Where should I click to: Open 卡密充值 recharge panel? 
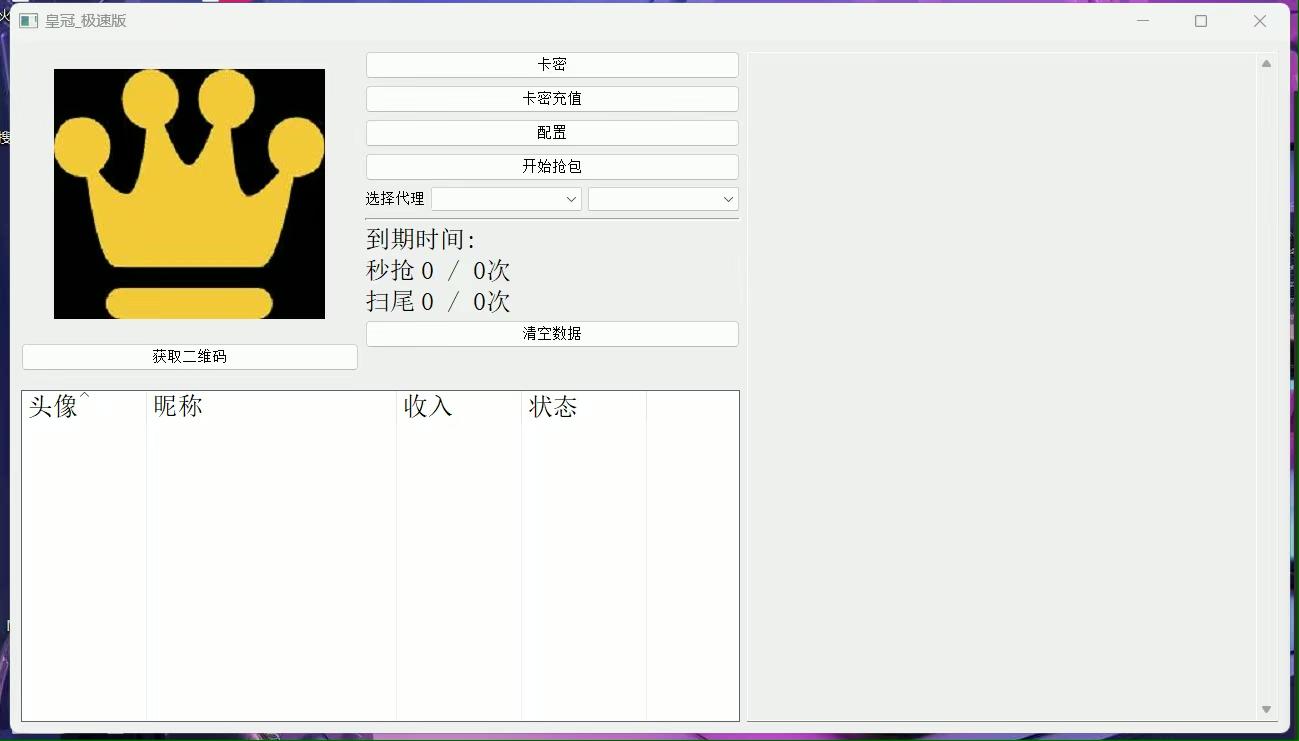click(552, 98)
